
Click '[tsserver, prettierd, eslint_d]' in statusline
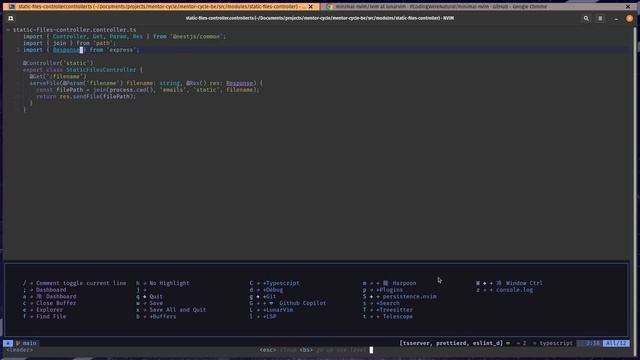(x=451, y=343)
